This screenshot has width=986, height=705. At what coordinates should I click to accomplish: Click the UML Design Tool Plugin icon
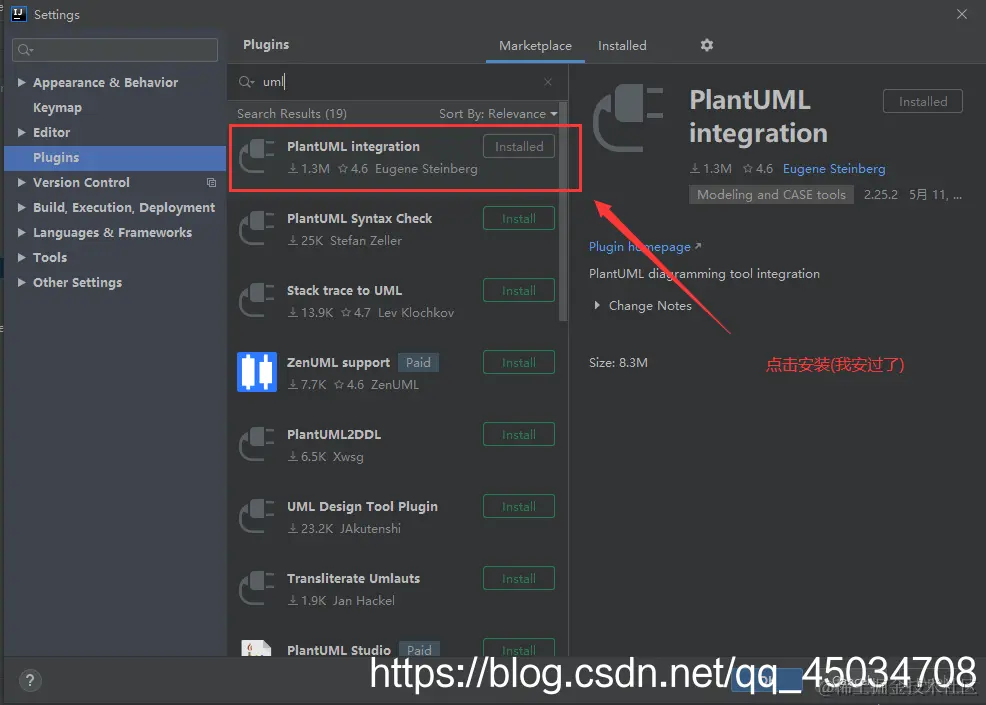[257, 516]
